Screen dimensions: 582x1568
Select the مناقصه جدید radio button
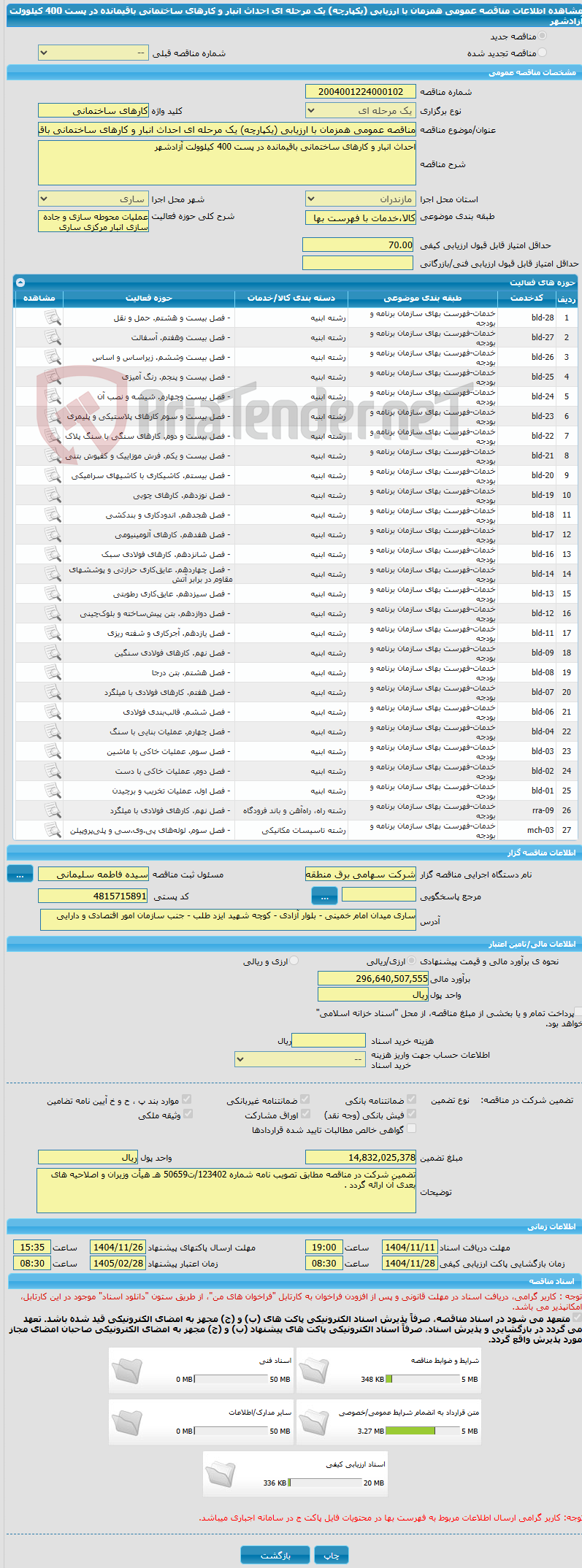coord(542,36)
